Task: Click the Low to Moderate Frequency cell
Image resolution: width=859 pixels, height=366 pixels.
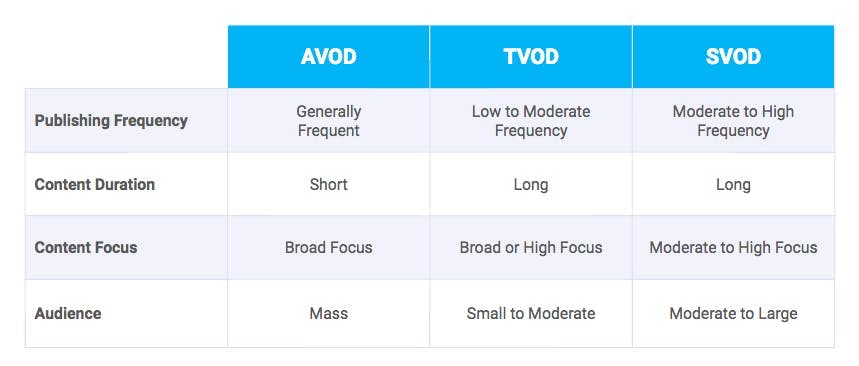Action: 531,121
